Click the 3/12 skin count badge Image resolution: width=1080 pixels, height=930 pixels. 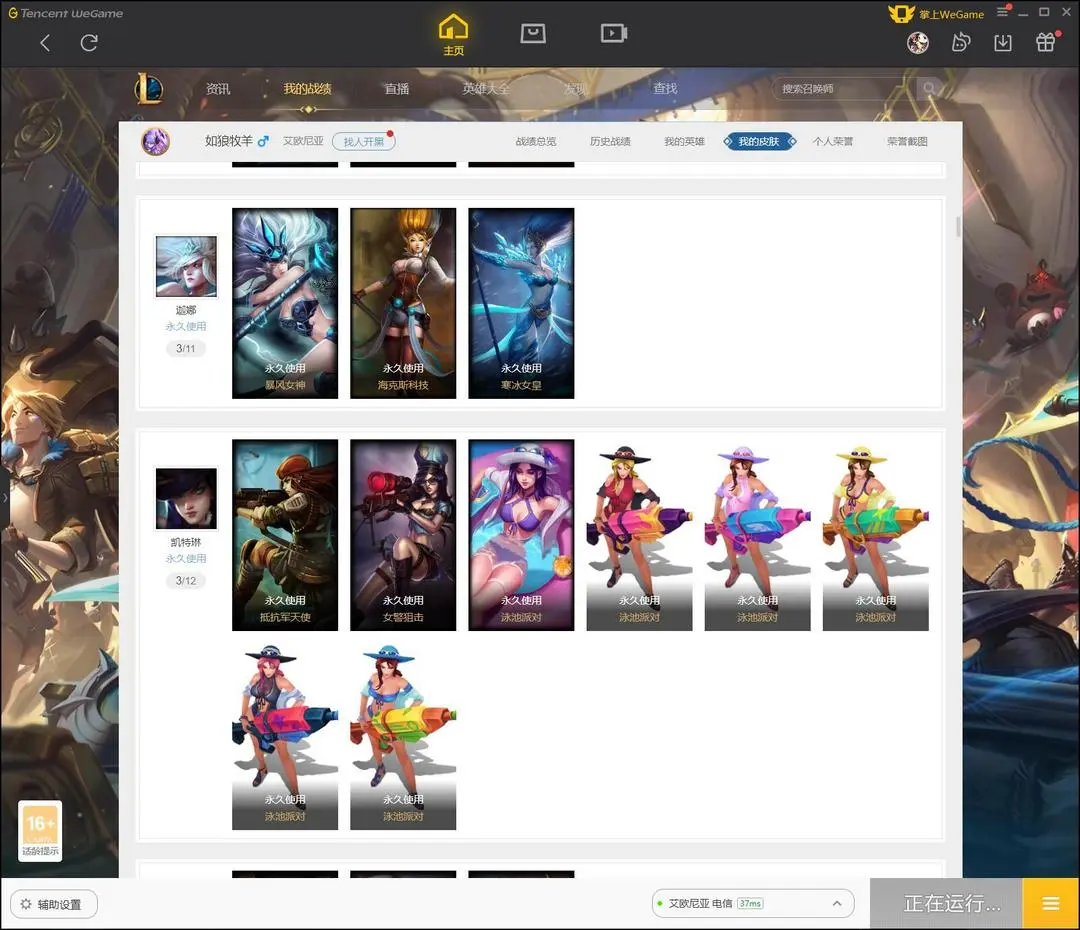(x=186, y=581)
